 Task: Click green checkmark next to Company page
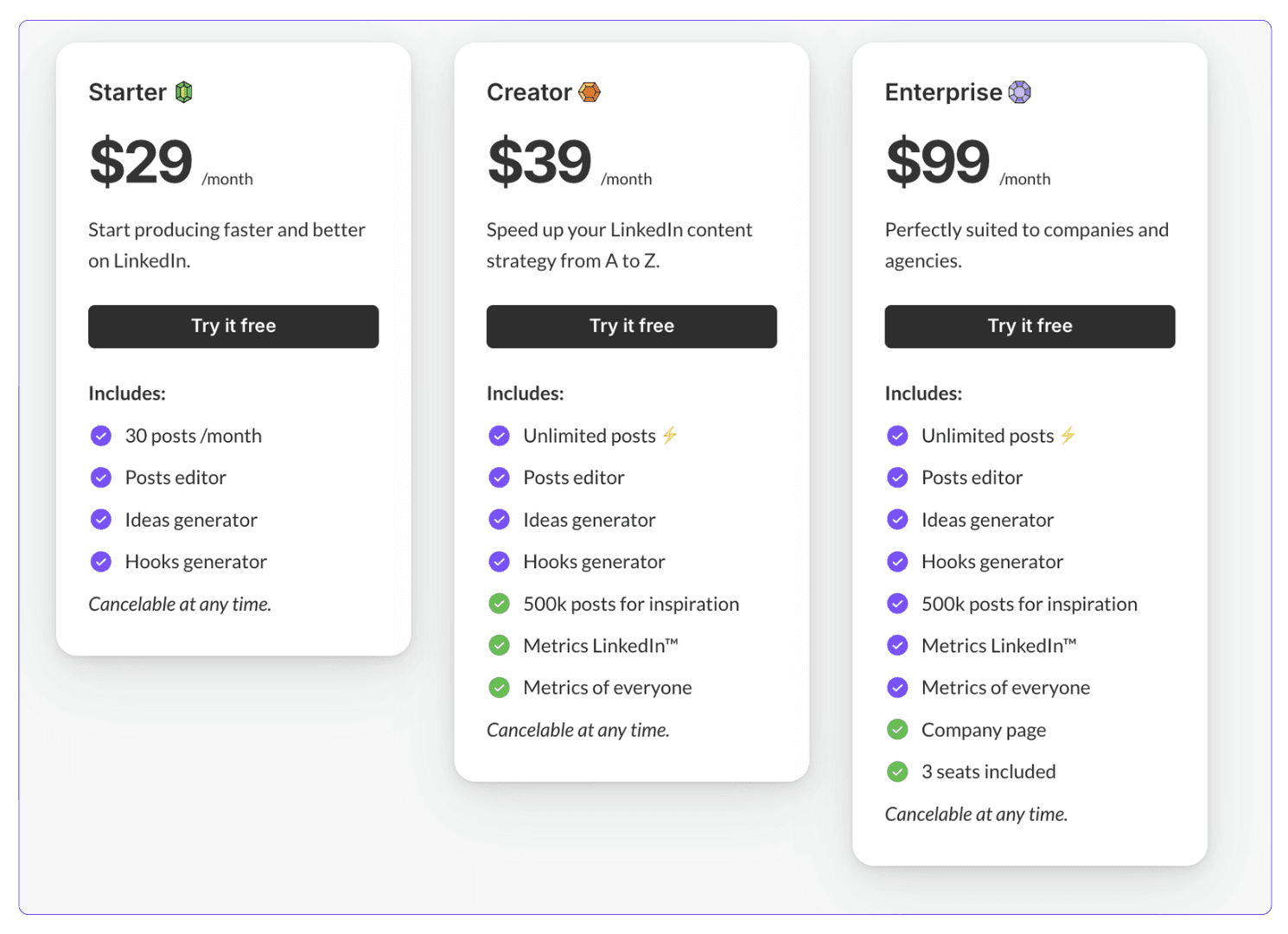[897, 730]
